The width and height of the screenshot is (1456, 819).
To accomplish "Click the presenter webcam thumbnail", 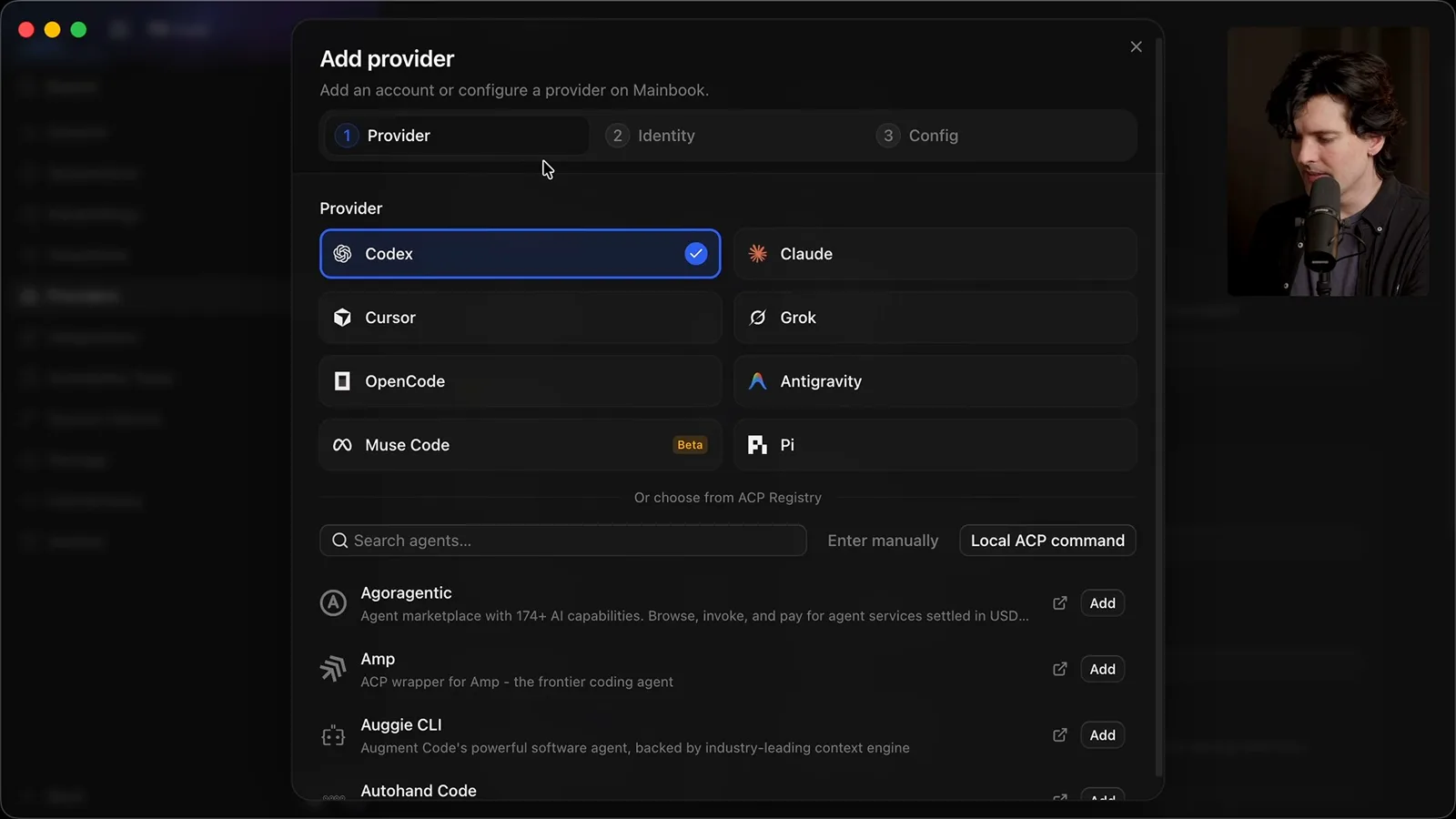I will click(x=1328, y=161).
